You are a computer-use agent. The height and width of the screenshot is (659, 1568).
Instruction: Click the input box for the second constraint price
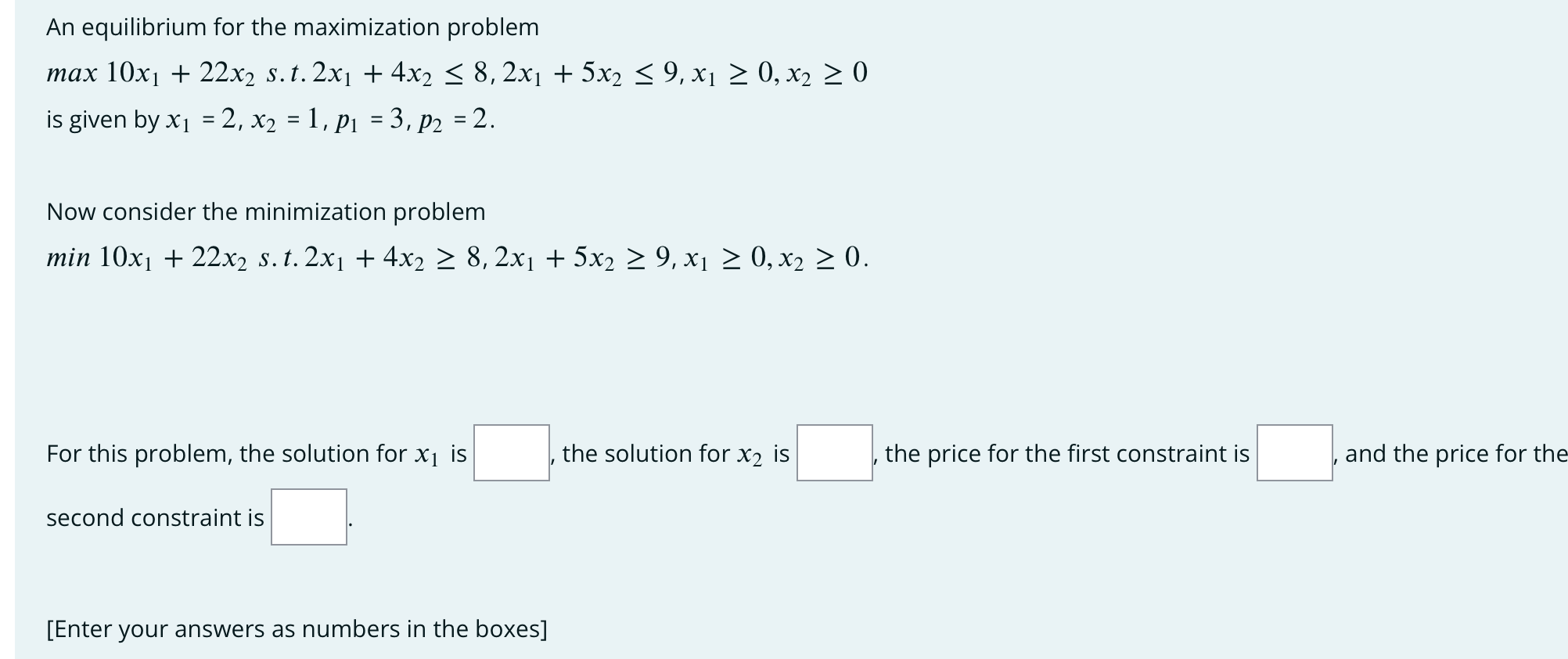309,517
